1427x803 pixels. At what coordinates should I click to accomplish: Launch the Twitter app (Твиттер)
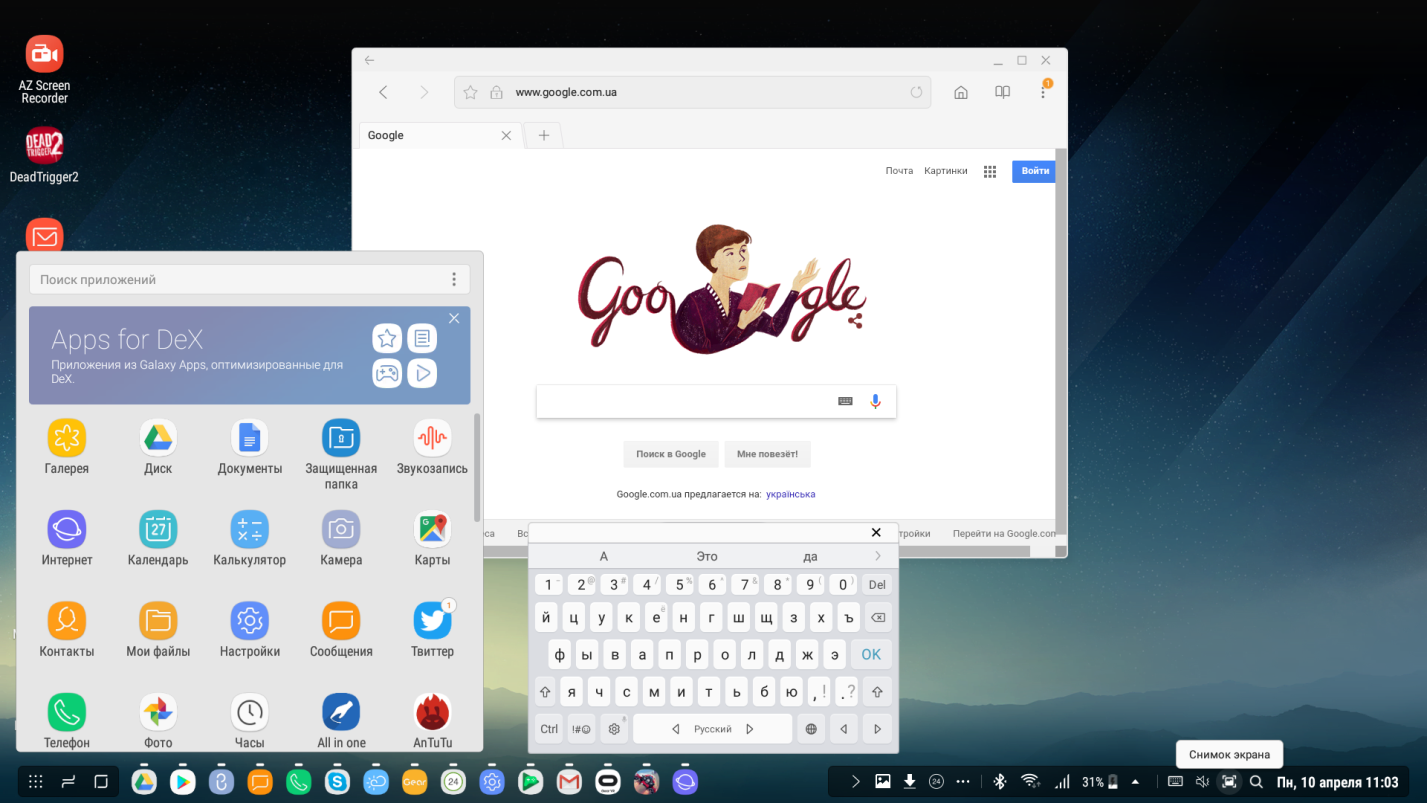tap(432, 621)
